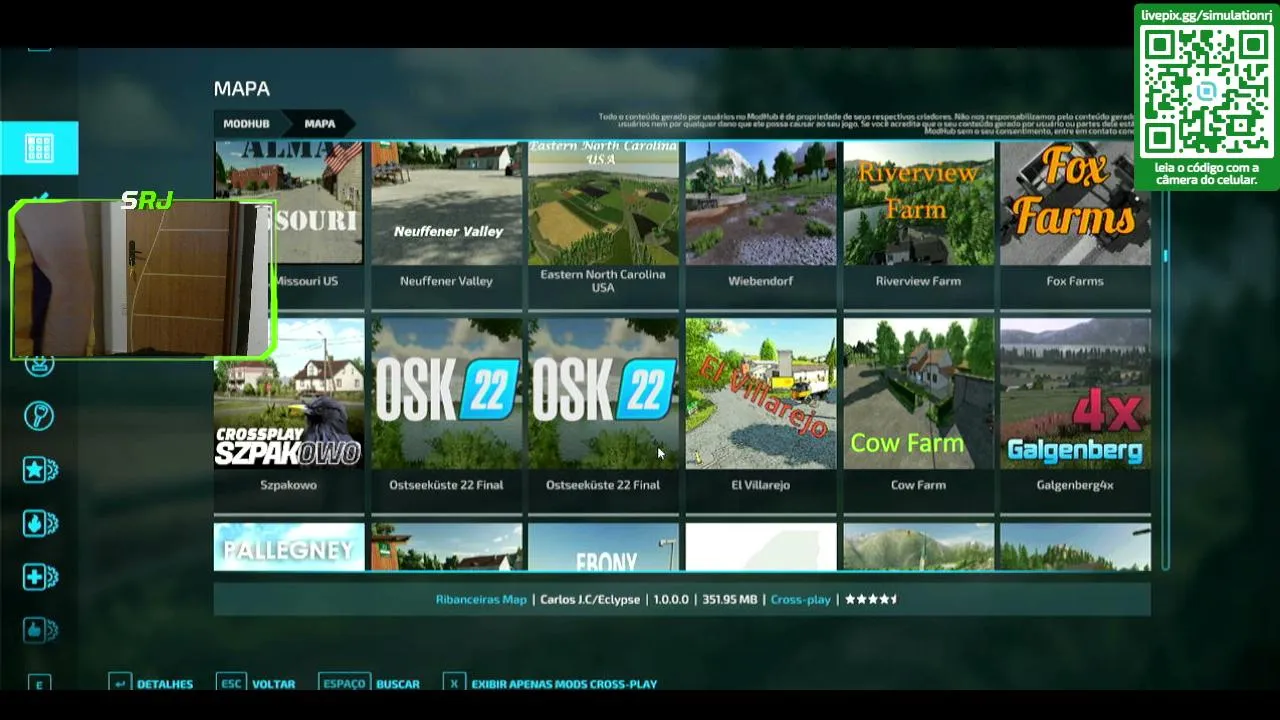Select the Pallegney map thumbnail
This screenshot has height=720, width=1280.
coord(289,547)
